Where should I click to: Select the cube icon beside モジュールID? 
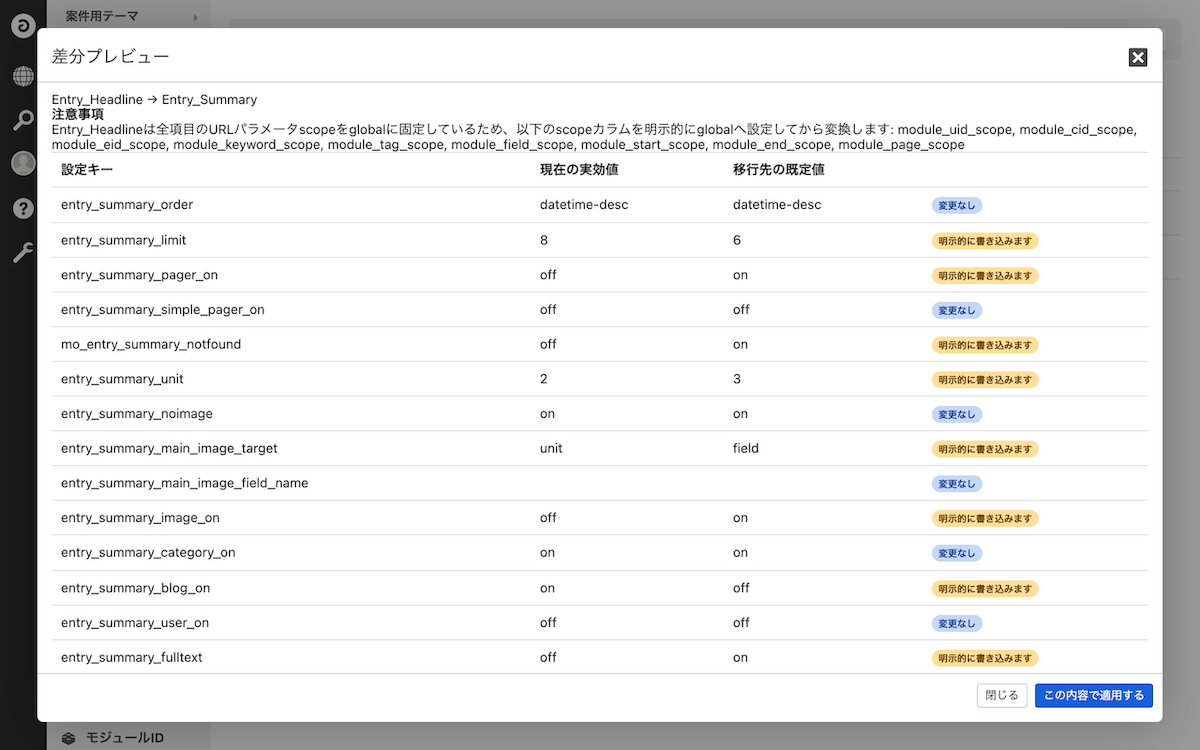pos(68,738)
